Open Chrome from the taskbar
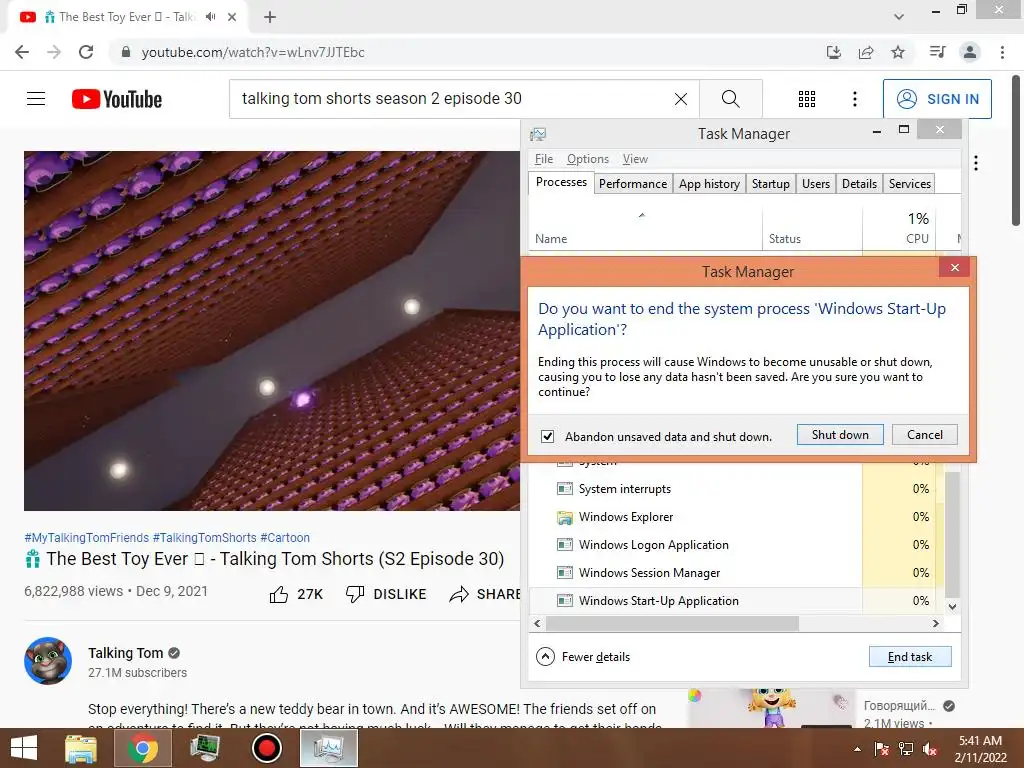Screen dimensions: 1024x768 coord(142,748)
